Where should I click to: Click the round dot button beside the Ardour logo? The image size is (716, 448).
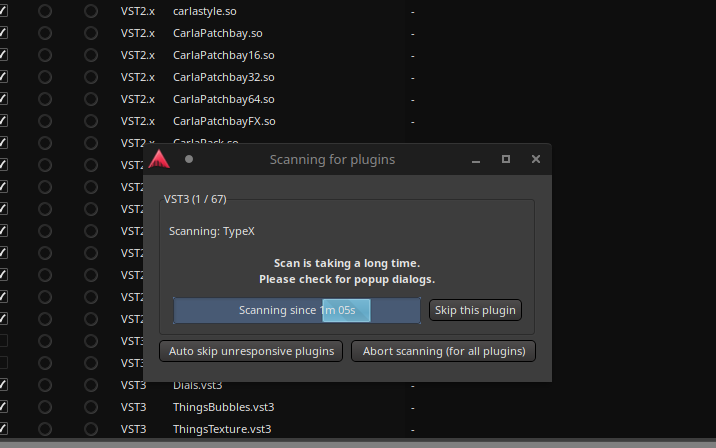[189, 159]
